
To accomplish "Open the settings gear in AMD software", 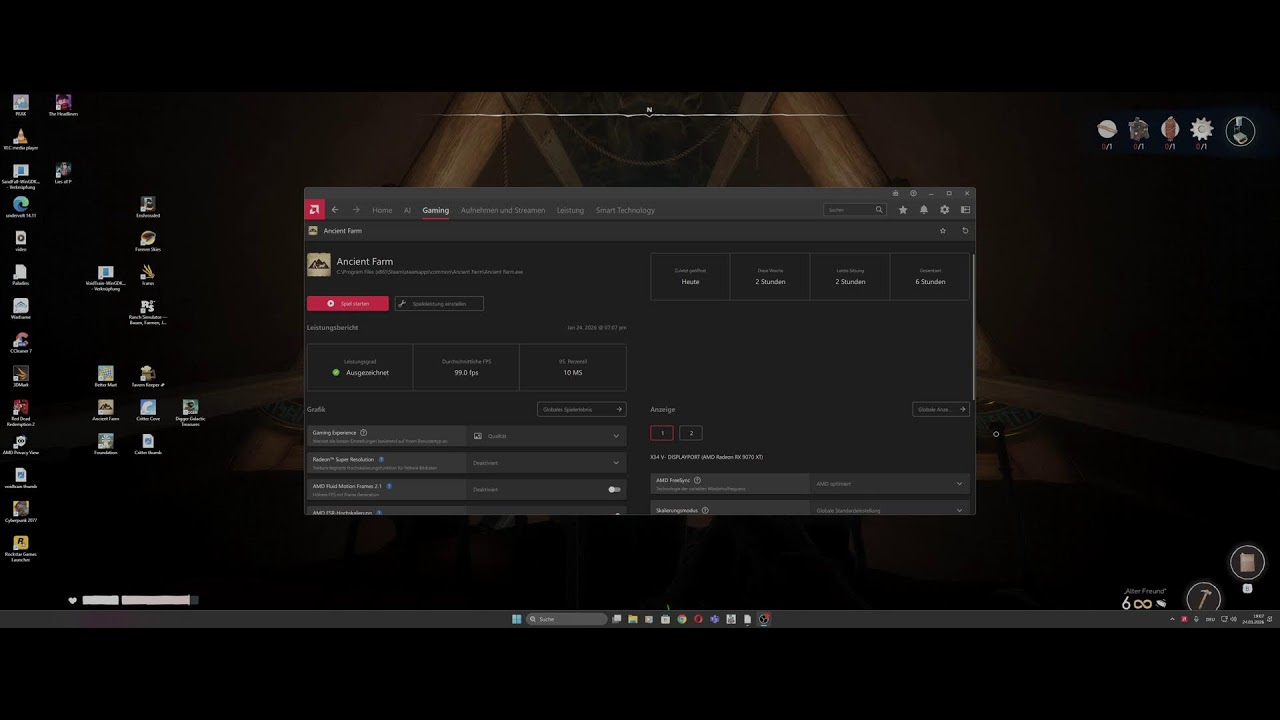I will tap(944, 210).
